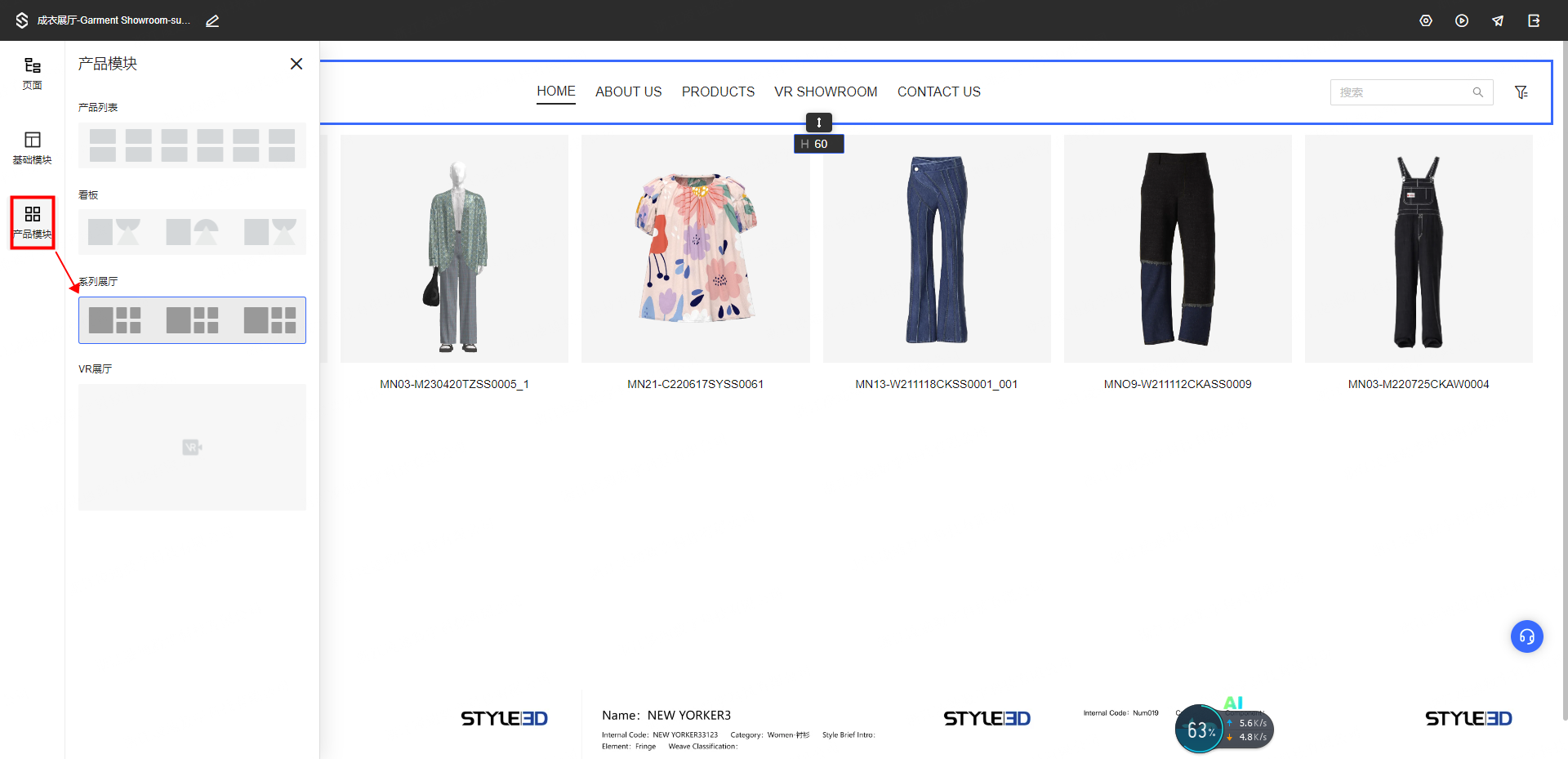The height and width of the screenshot is (759, 1568).
Task: Edit showroom title with pencil icon
Action: [212, 20]
